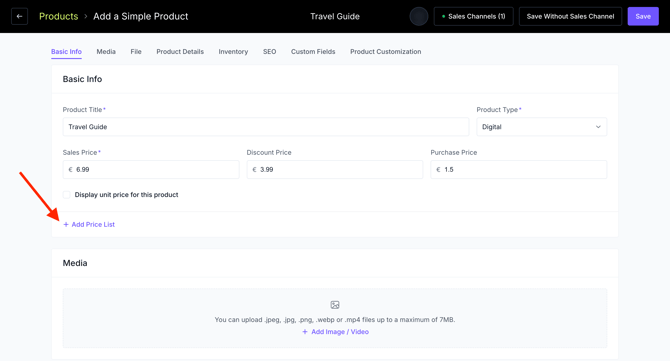Screen dimensions: 670x361
Task: Click the plus icon beside Add Image / Video
Action: pos(305,332)
